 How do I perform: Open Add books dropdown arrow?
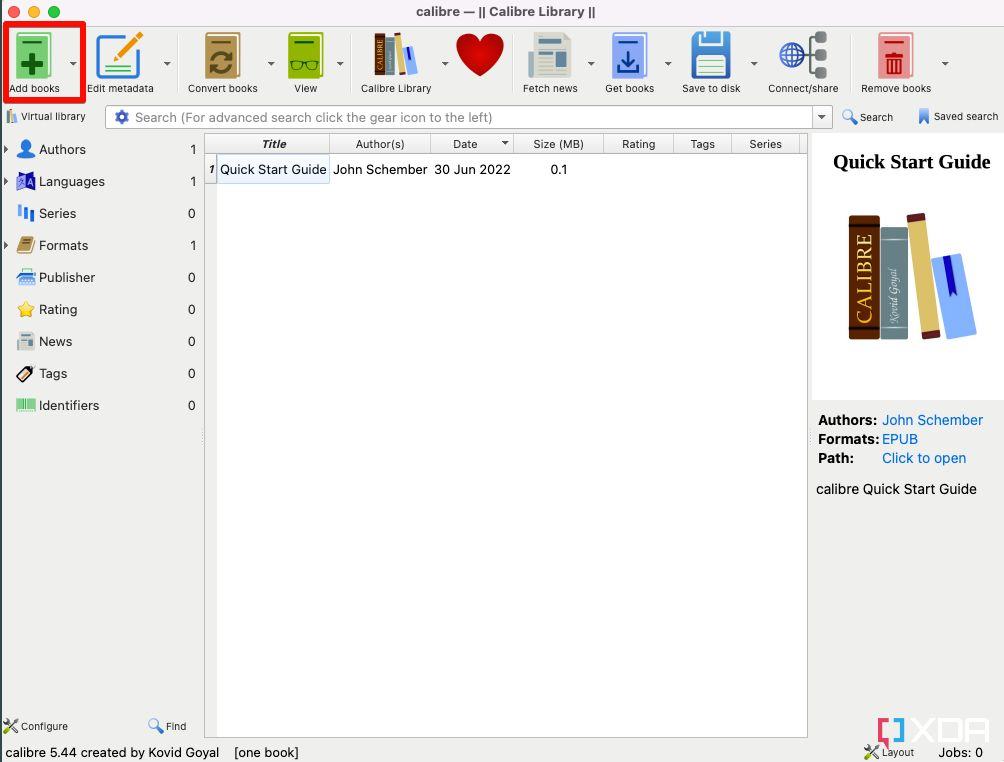click(x=73, y=63)
